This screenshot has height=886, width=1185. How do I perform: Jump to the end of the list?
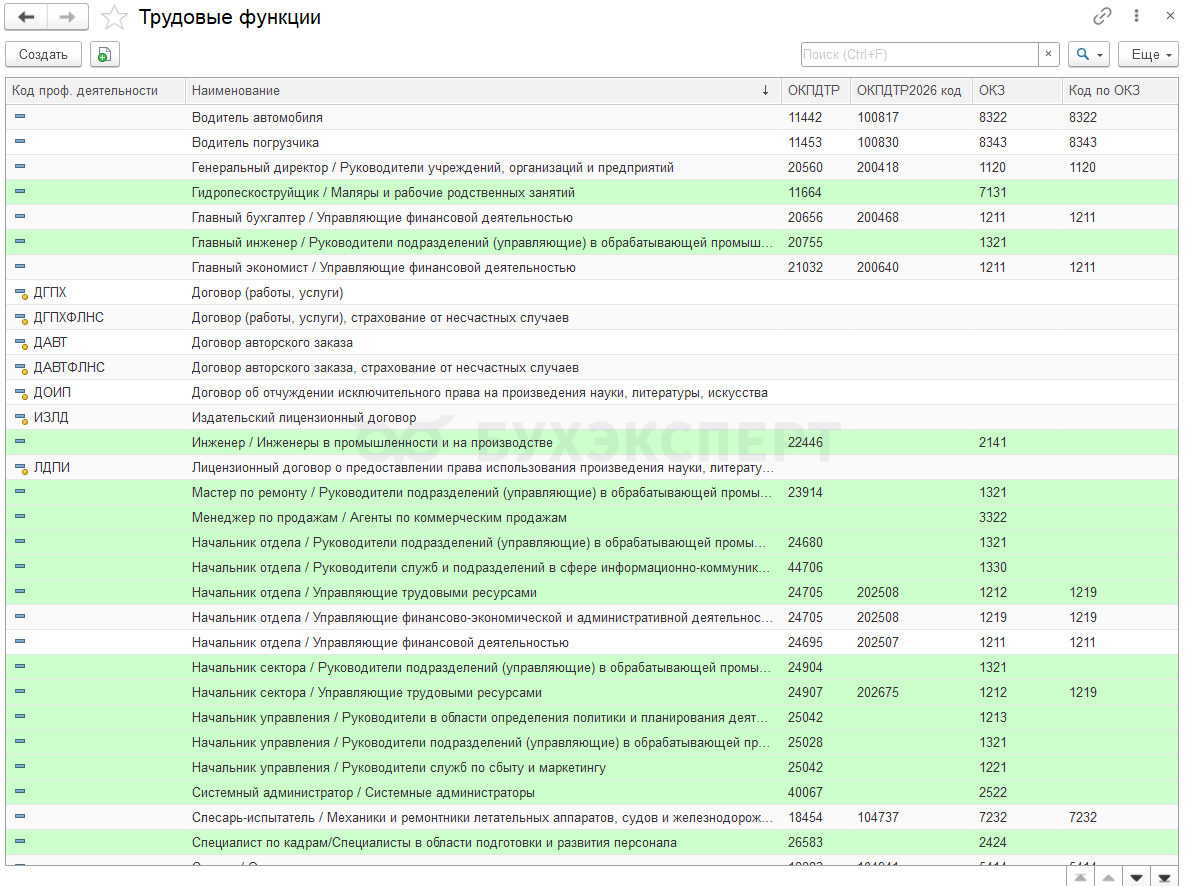click(x=1164, y=877)
